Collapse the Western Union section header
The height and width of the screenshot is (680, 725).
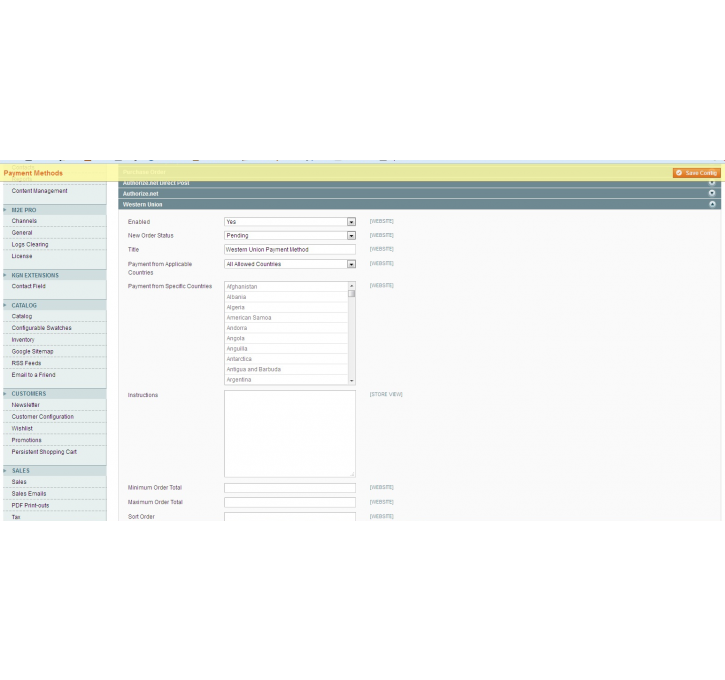tap(419, 204)
